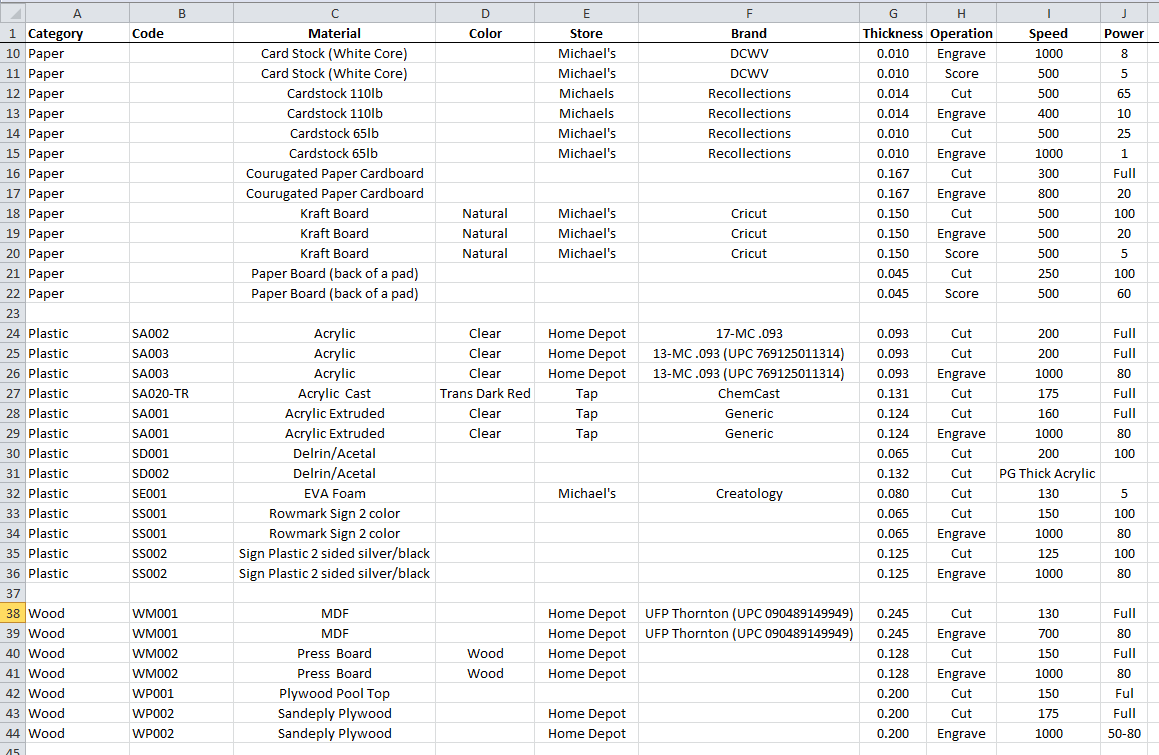Select column G by its header letter
This screenshot has height=755, width=1159.
tap(893, 13)
